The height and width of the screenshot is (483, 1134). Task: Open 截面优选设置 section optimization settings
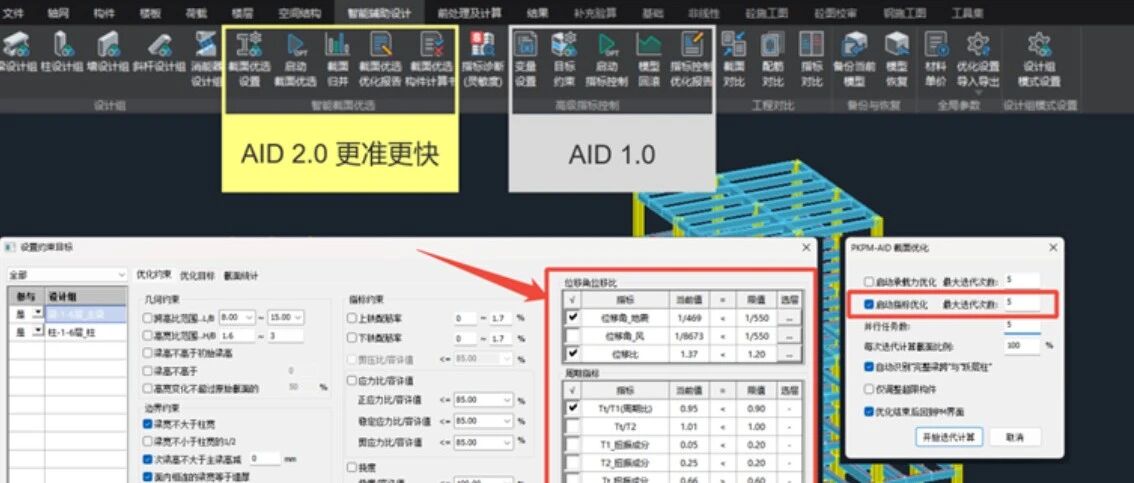[249, 59]
